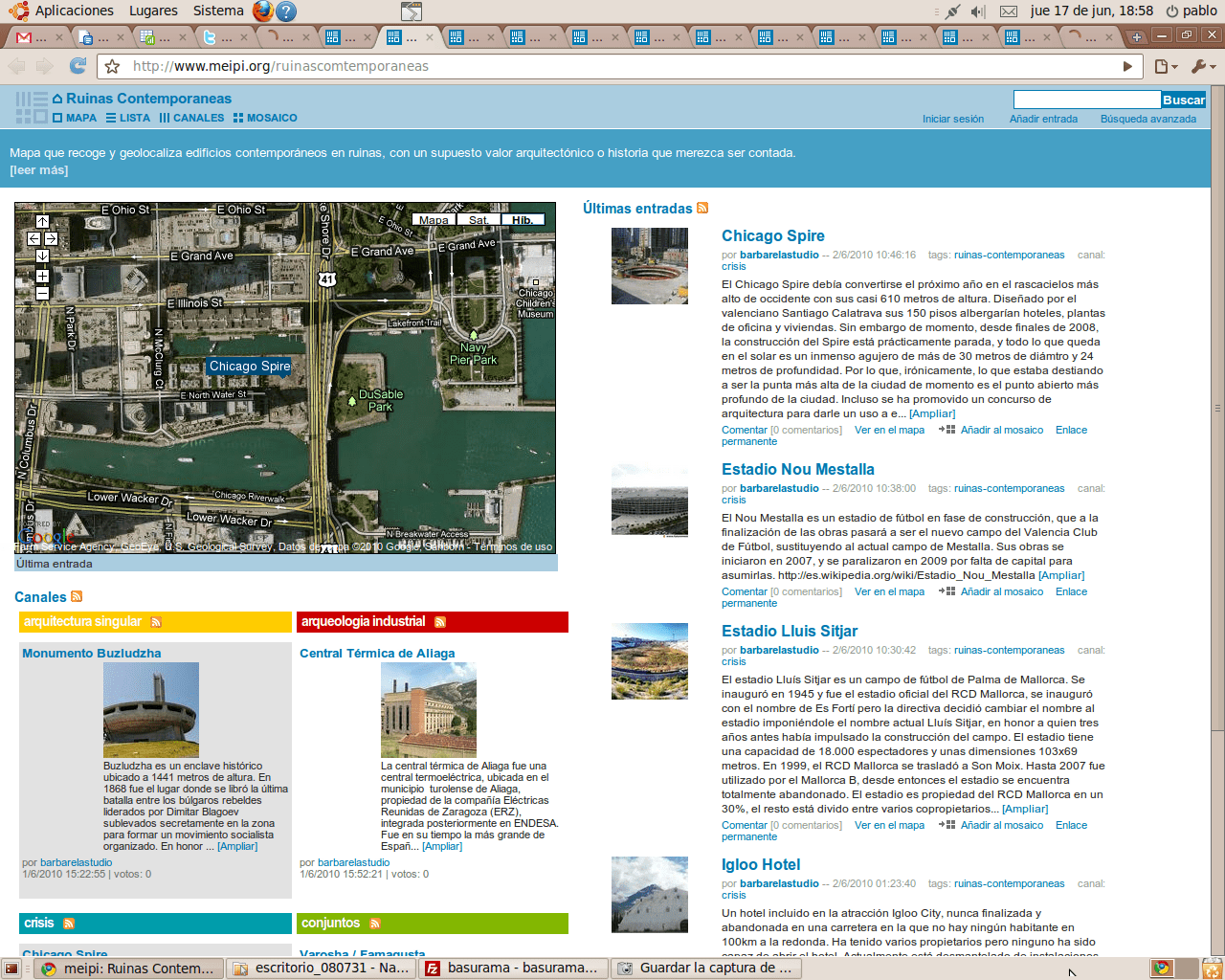Open RSS feed of arquitectura singular channel
The width and height of the screenshot is (1225, 980).
coord(156,622)
